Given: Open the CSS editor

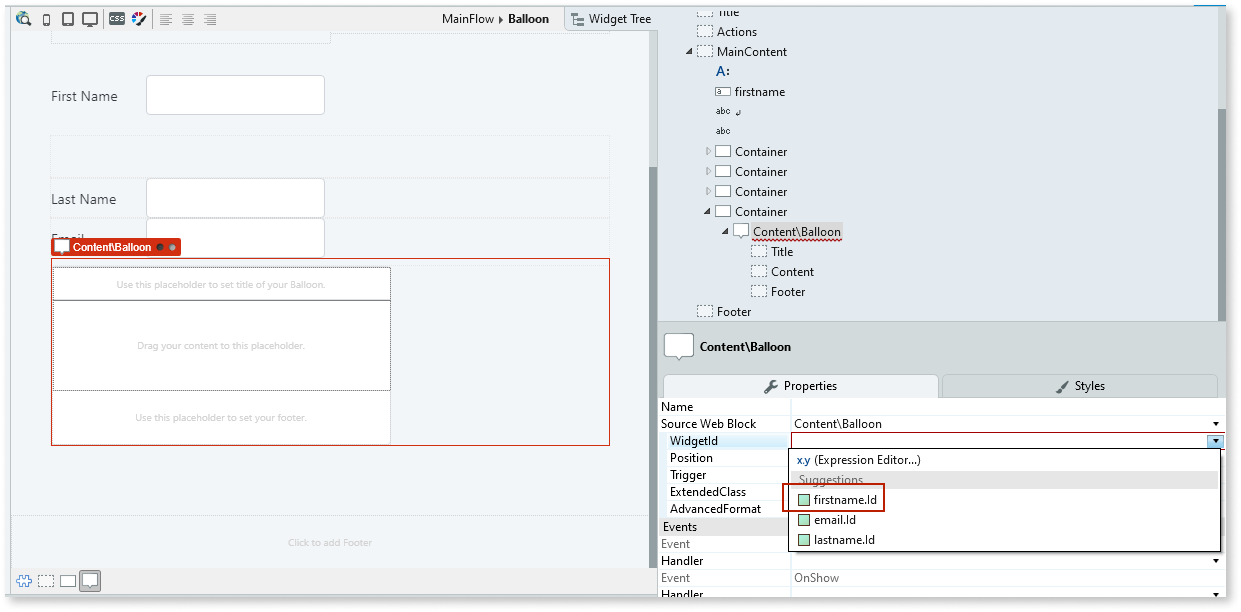Looking at the screenshot, I should [118, 18].
